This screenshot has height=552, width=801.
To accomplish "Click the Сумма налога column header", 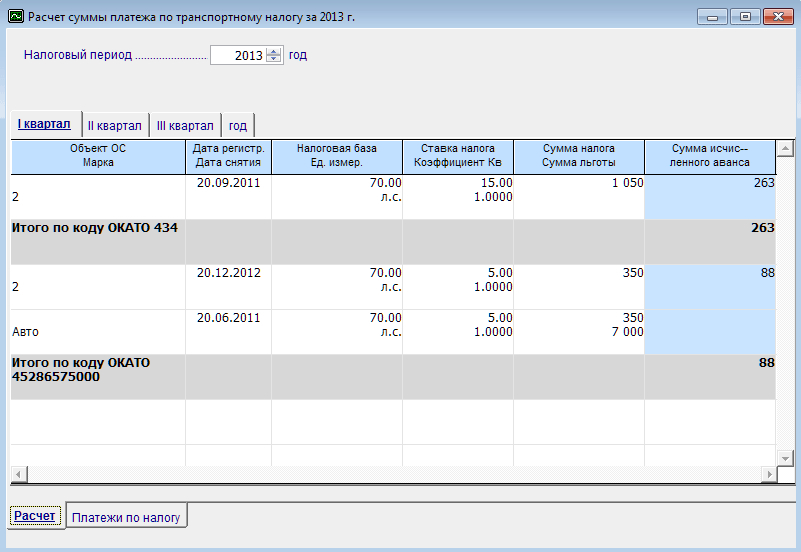I will point(579,156).
